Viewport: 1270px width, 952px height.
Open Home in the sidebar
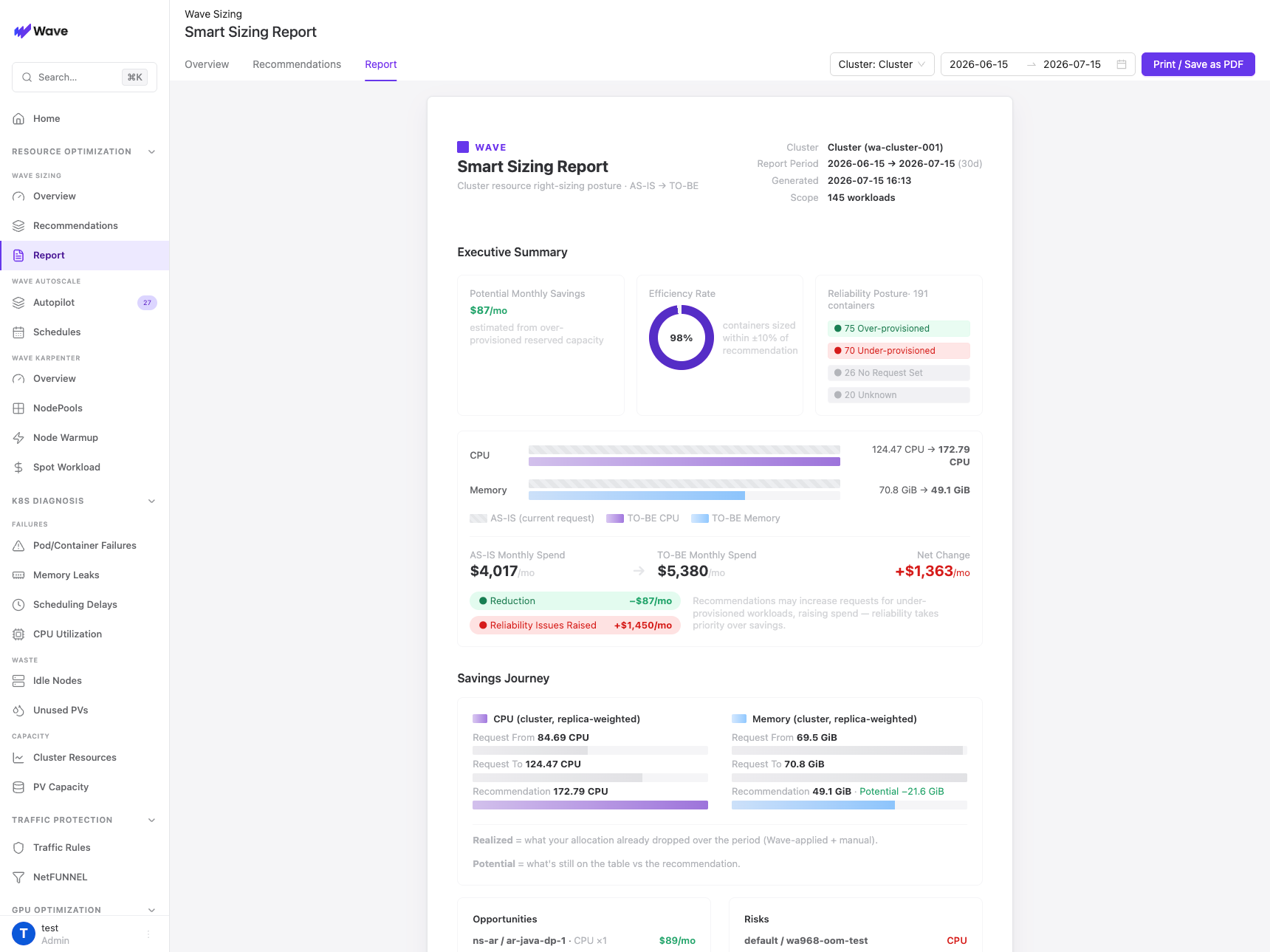coord(84,118)
